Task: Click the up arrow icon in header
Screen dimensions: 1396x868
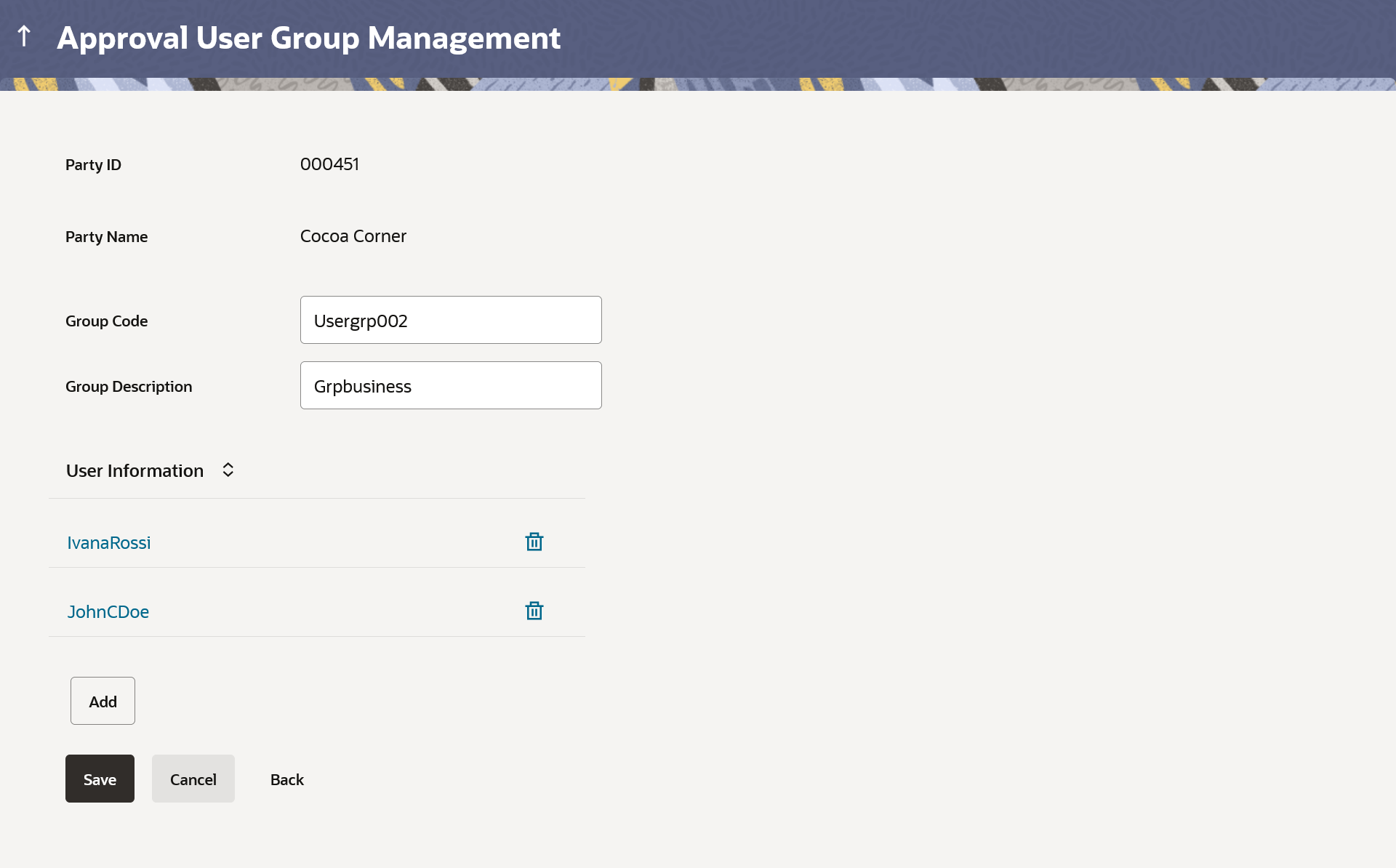Action: 24,36
